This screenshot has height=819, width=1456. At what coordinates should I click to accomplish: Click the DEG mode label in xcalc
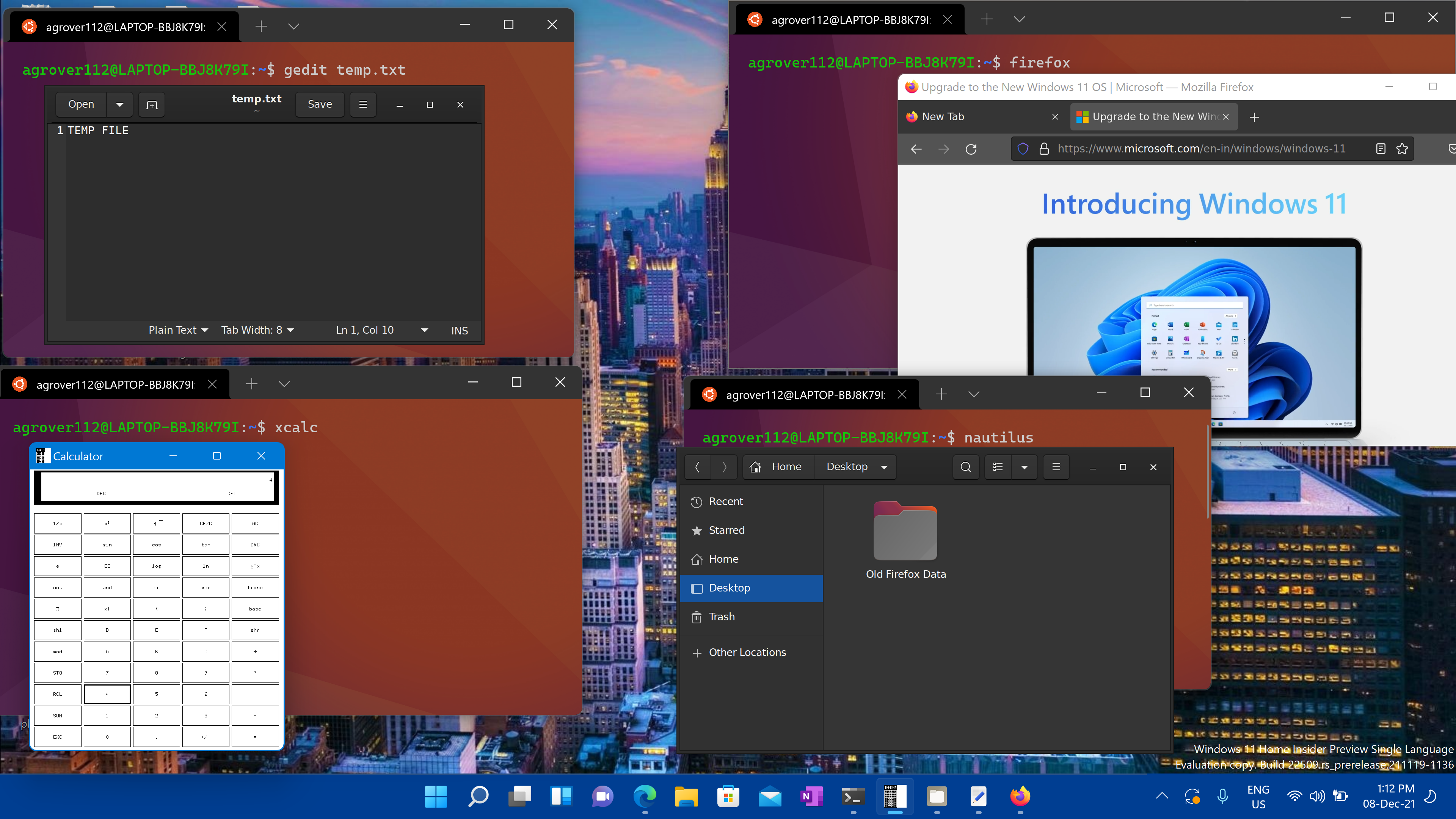(x=101, y=493)
